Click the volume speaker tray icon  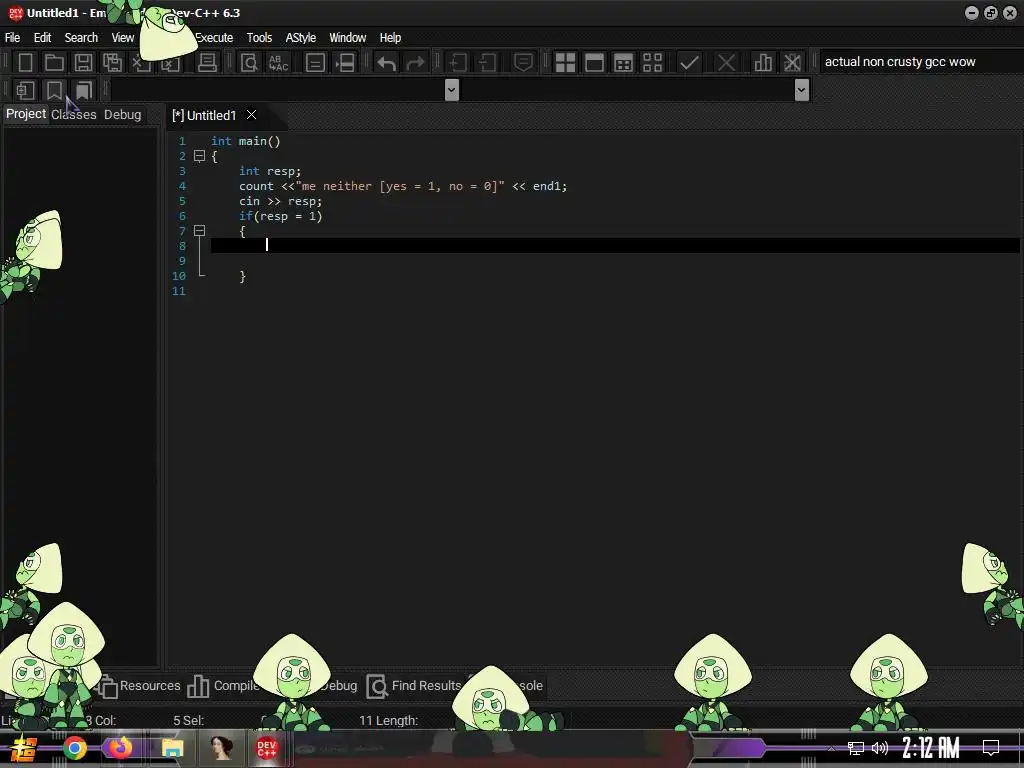[x=880, y=748]
